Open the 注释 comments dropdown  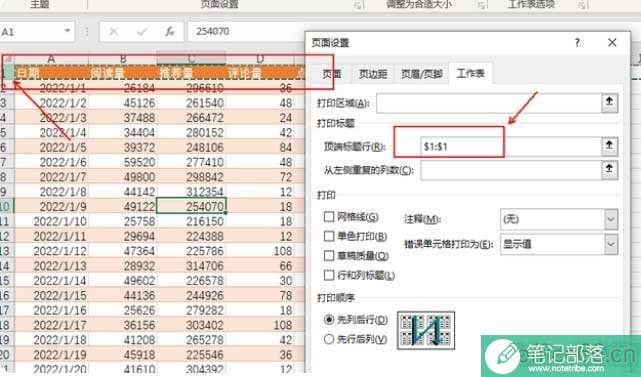pos(611,220)
